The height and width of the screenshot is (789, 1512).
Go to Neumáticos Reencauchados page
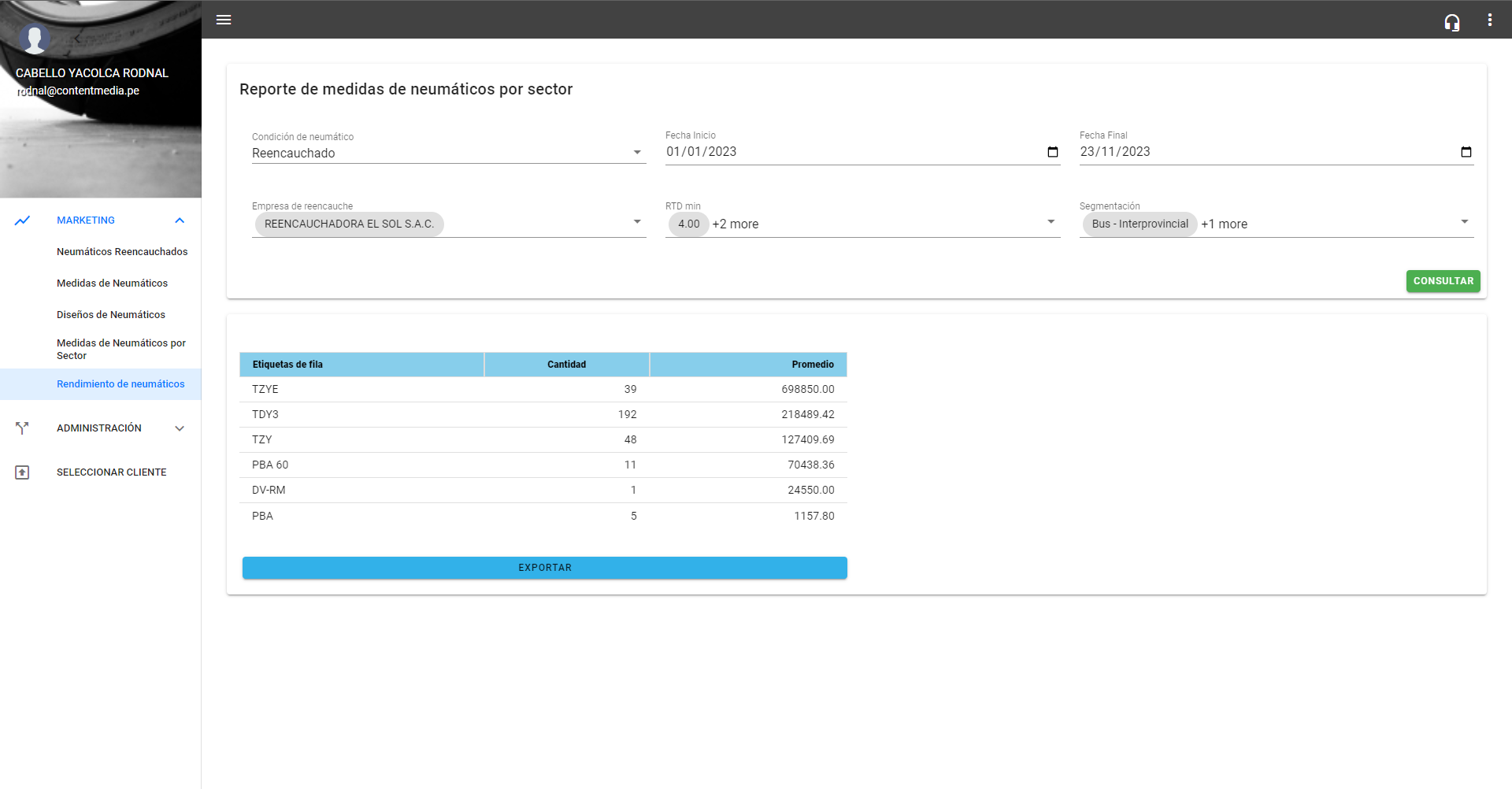click(x=122, y=252)
